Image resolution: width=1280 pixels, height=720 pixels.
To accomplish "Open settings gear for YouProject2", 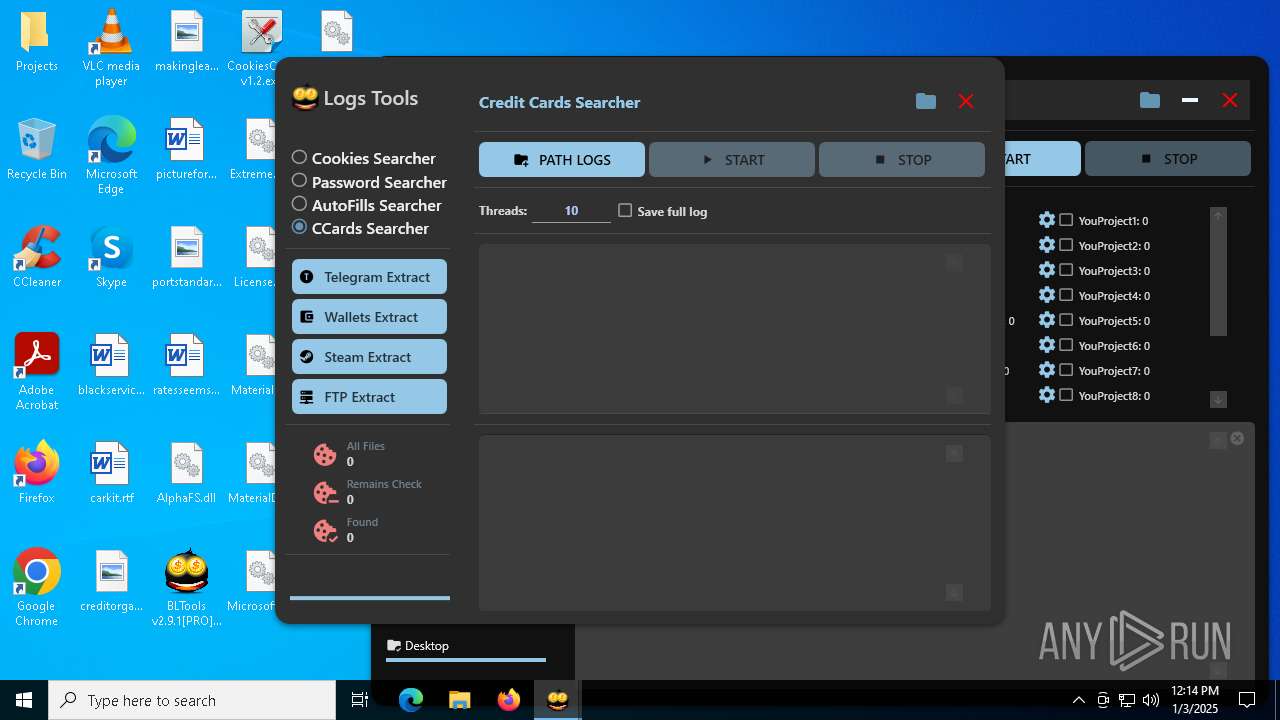I will tap(1047, 245).
